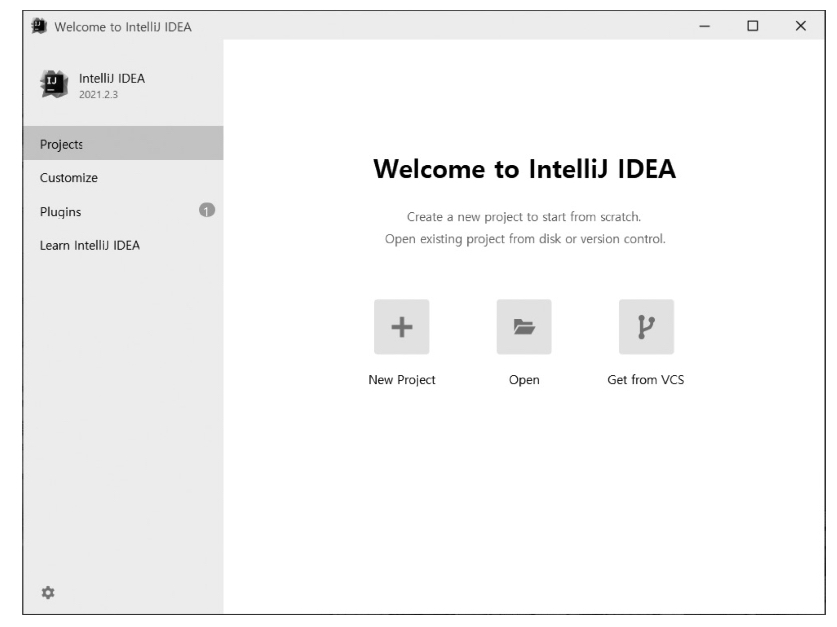Click the version text 2021.2.3
The image size is (837, 627).
pos(98,94)
